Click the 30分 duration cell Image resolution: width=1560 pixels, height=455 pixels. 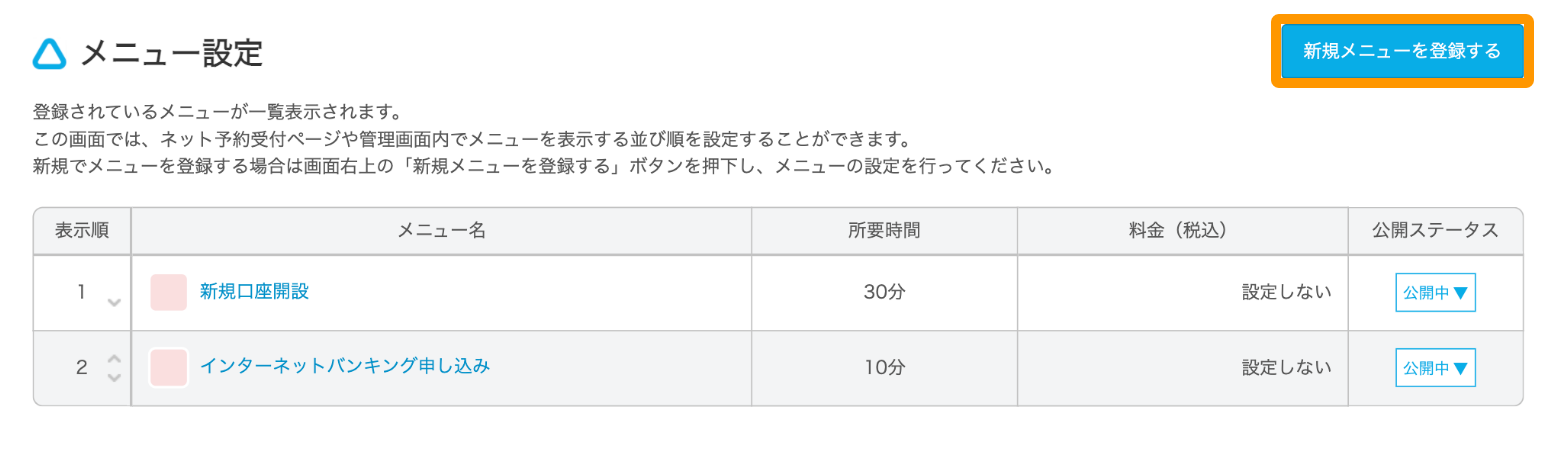(x=884, y=293)
